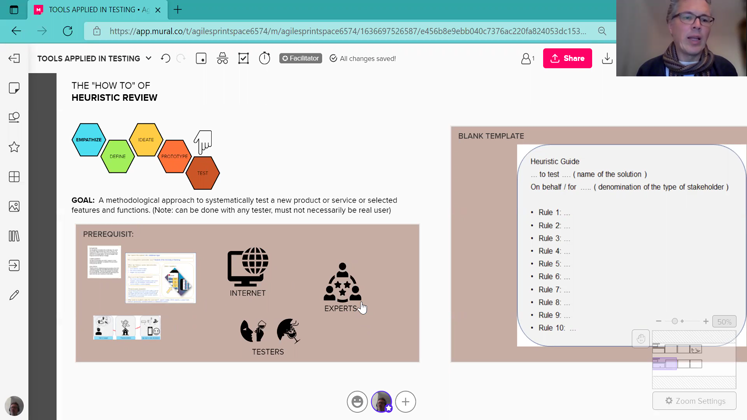Open user avatar in sidebar bottom
The height and width of the screenshot is (420, 747).
14,406
